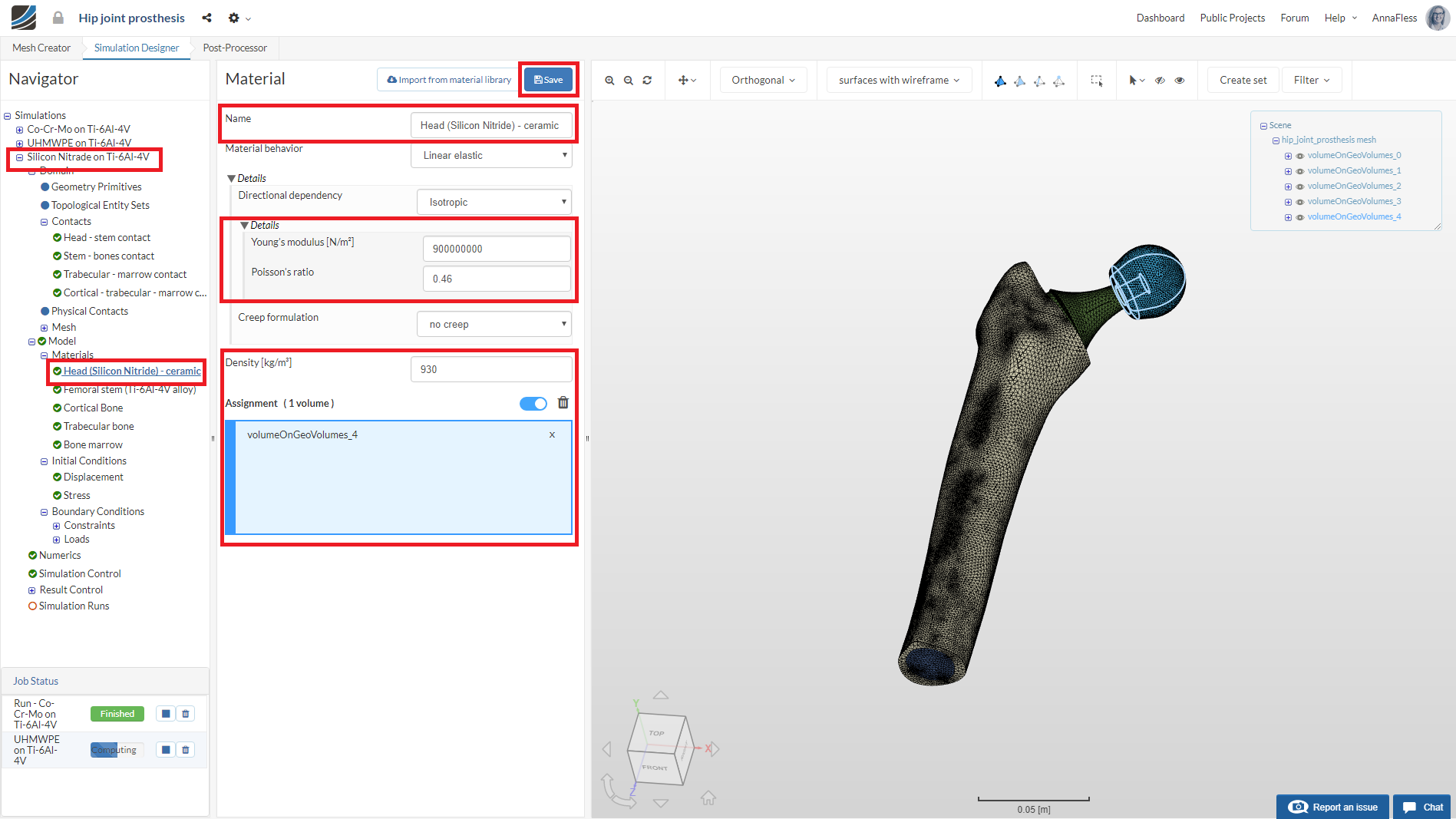Select the third wireframe pyramid selection icon
This screenshot has height=819, width=1456.
click(x=1039, y=81)
